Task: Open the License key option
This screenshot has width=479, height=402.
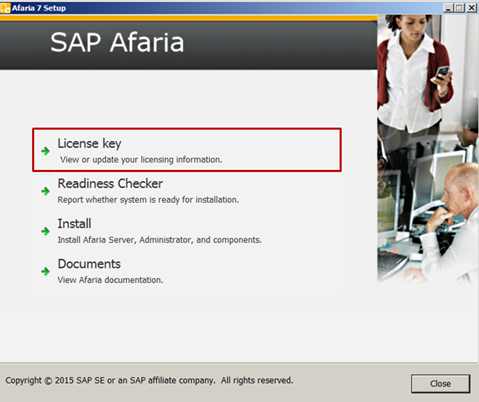Action: (x=89, y=144)
